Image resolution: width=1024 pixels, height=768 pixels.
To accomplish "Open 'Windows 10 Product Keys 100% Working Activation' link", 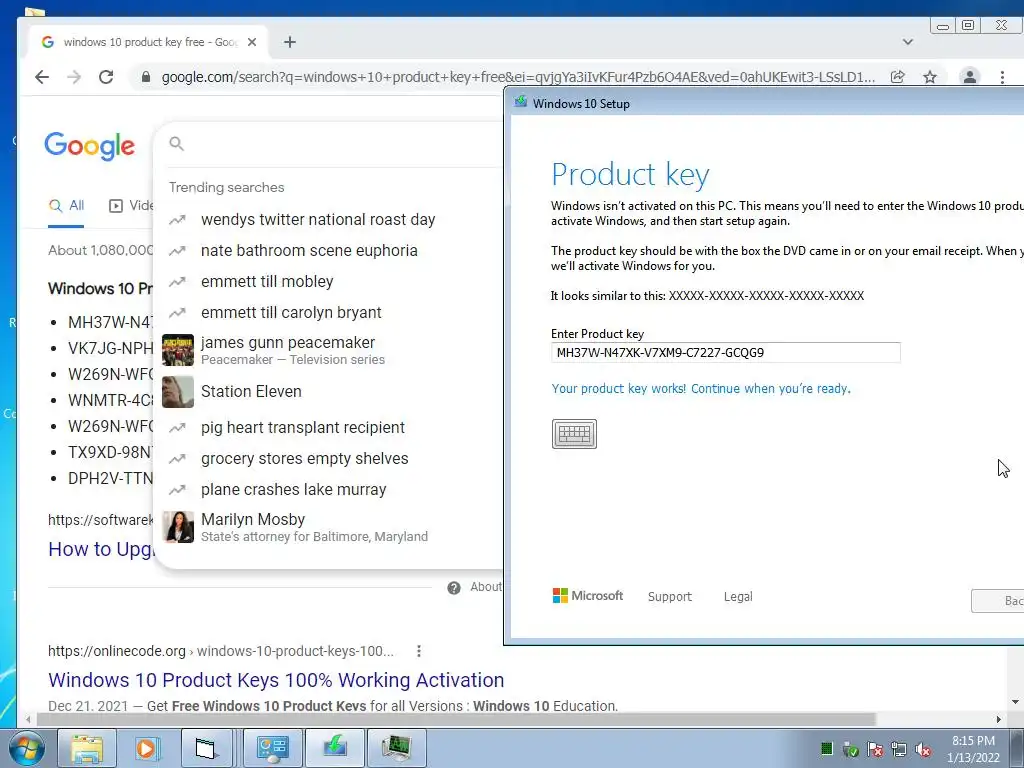I will pos(276,680).
